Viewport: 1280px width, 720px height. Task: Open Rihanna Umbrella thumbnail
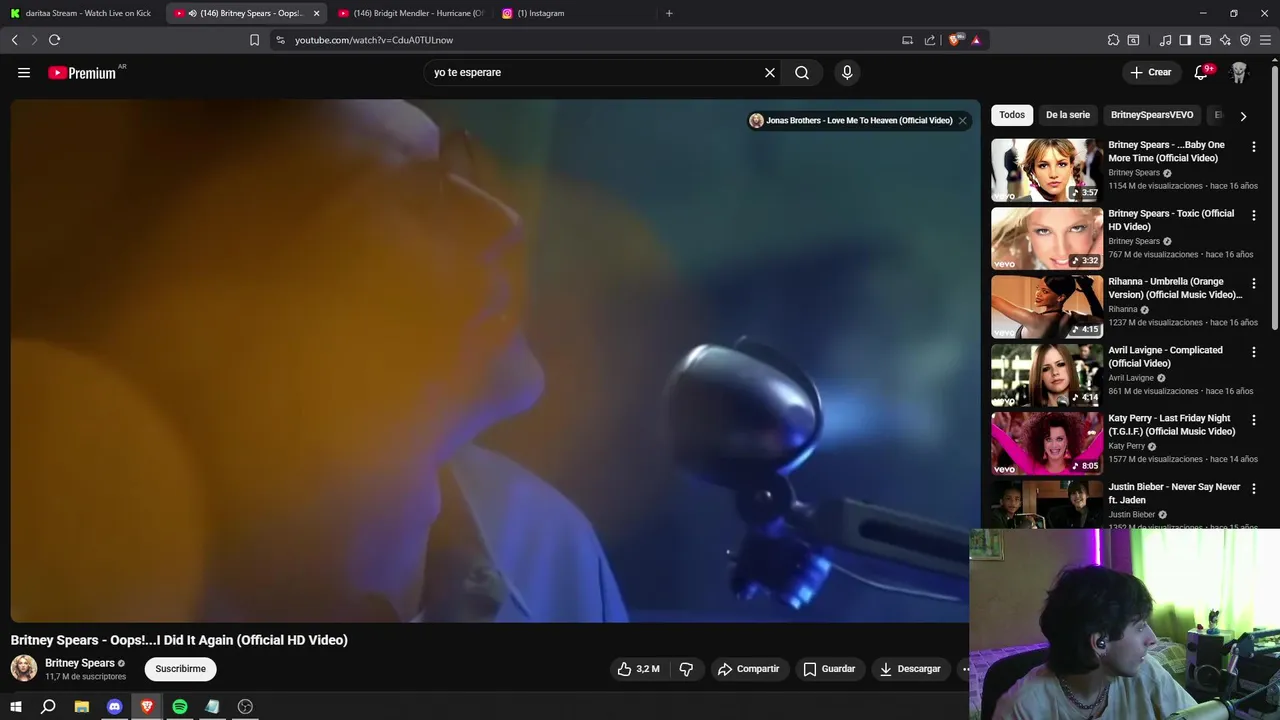click(x=1047, y=306)
